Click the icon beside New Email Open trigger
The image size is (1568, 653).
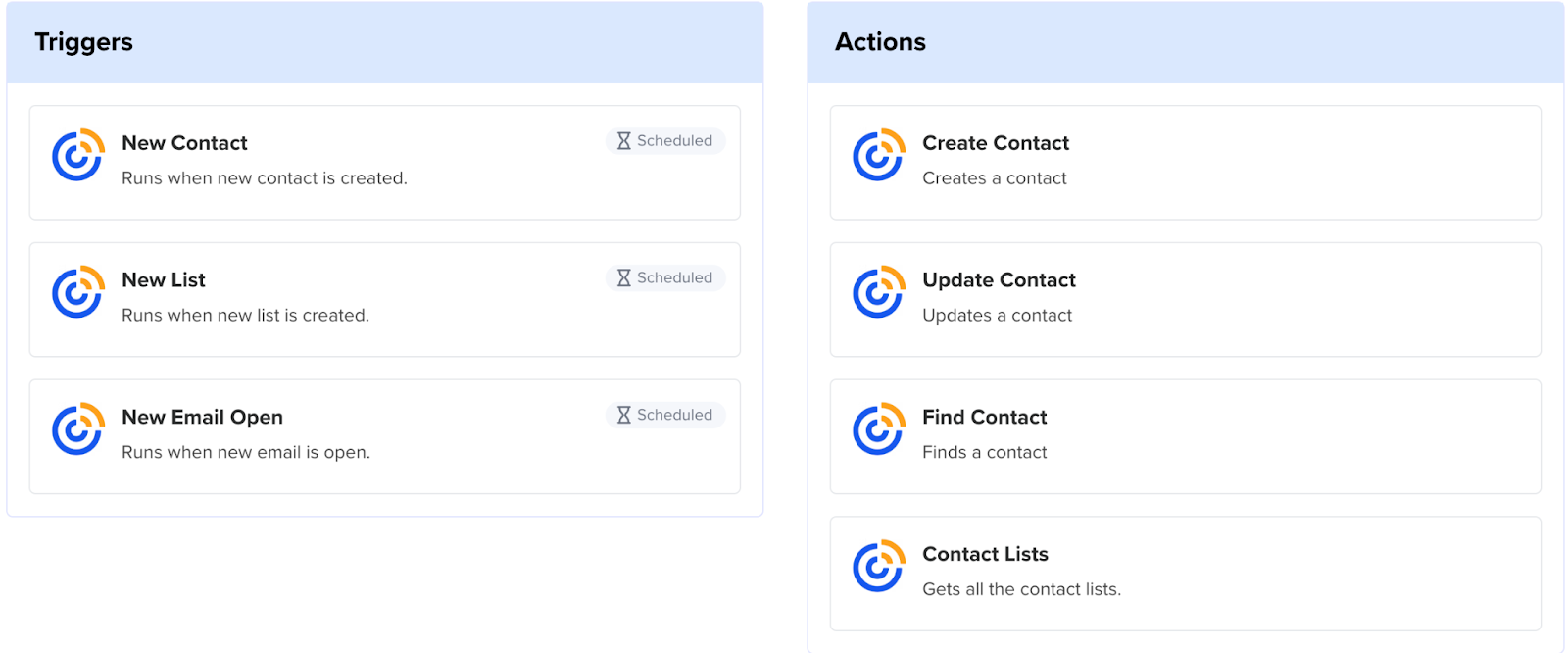pos(78,429)
